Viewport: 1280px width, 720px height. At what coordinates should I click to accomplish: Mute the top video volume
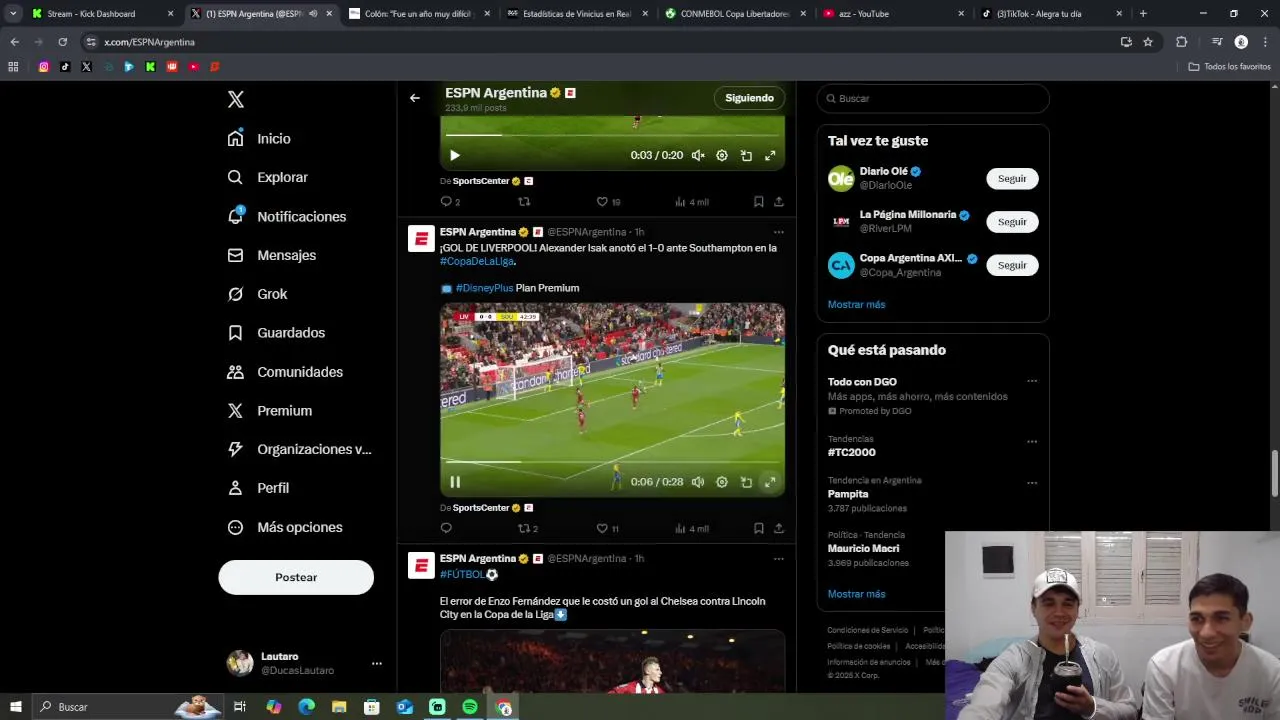point(698,155)
